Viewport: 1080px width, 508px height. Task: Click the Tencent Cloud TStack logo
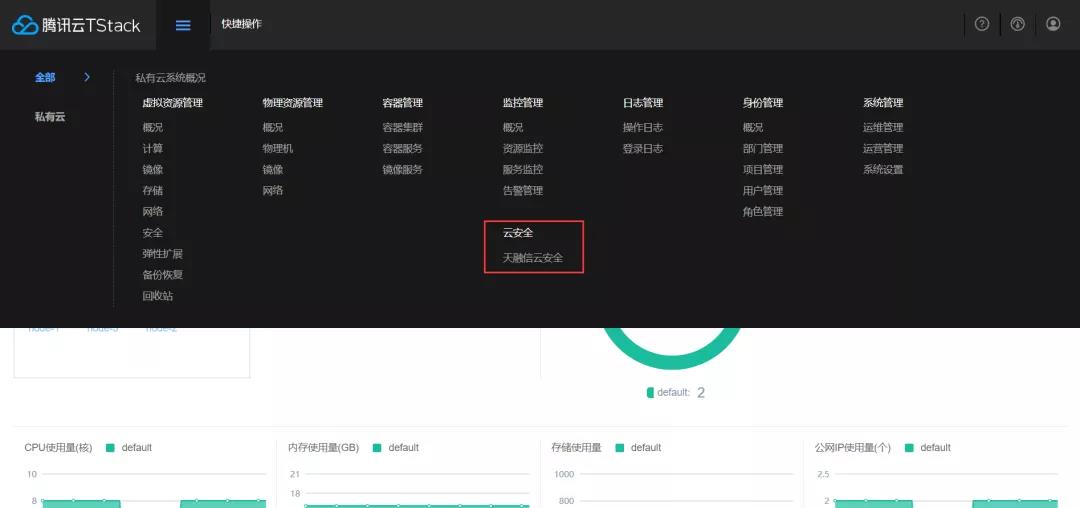77,25
